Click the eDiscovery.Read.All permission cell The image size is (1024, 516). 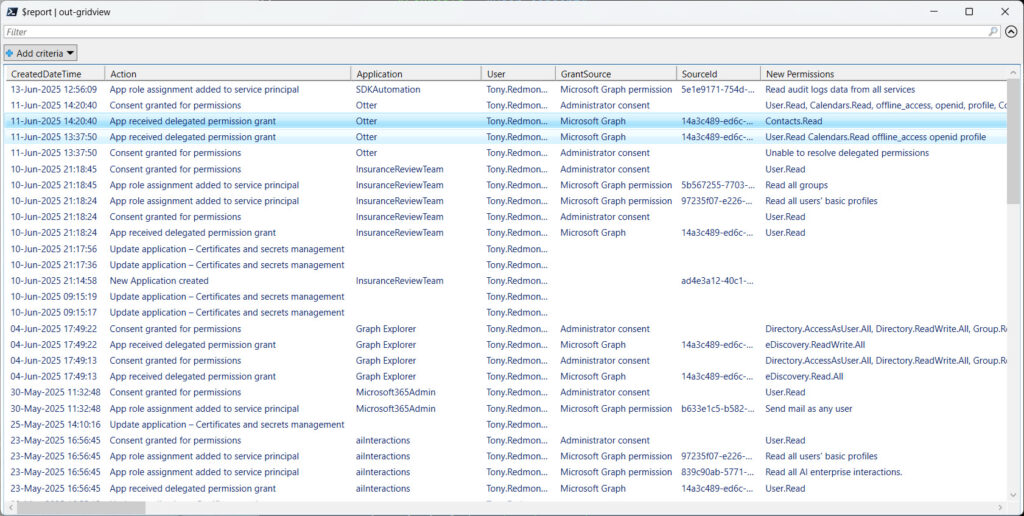[x=804, y=376]
